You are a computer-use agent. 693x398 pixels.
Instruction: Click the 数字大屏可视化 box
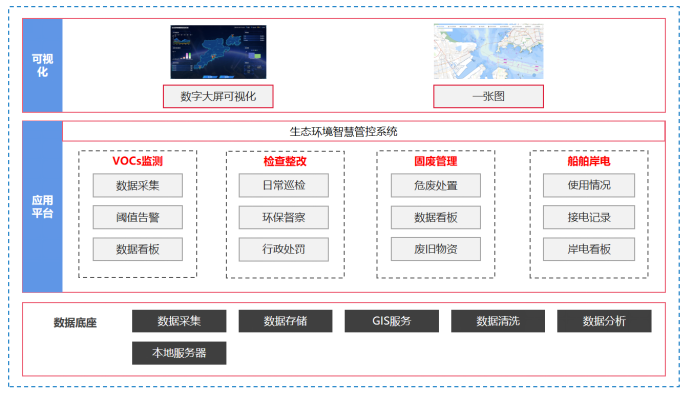tap(218, 96)
